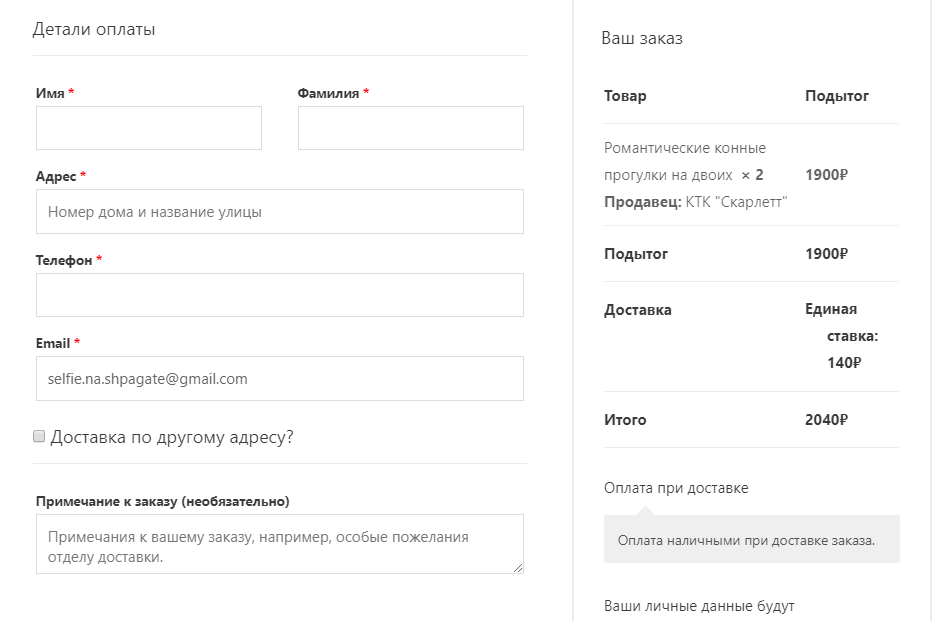Click the Имя text input field

149,128
